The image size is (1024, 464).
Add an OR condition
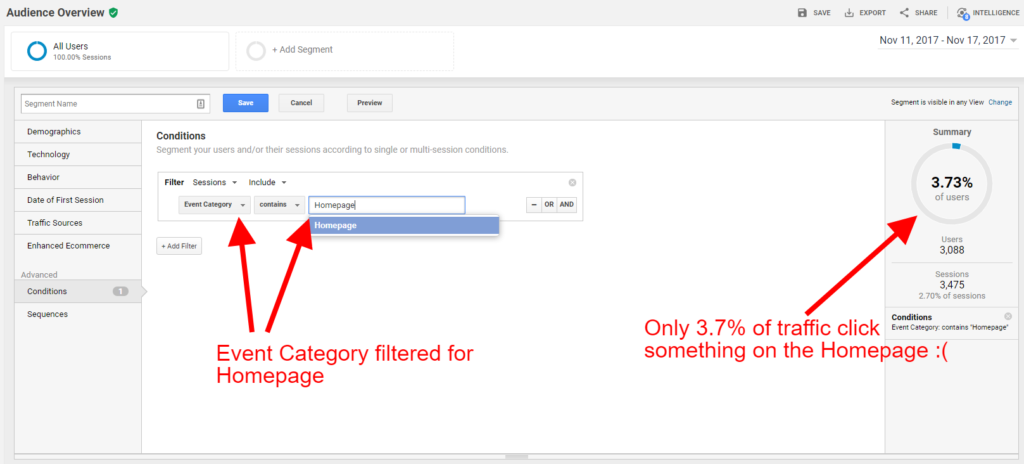549,205
